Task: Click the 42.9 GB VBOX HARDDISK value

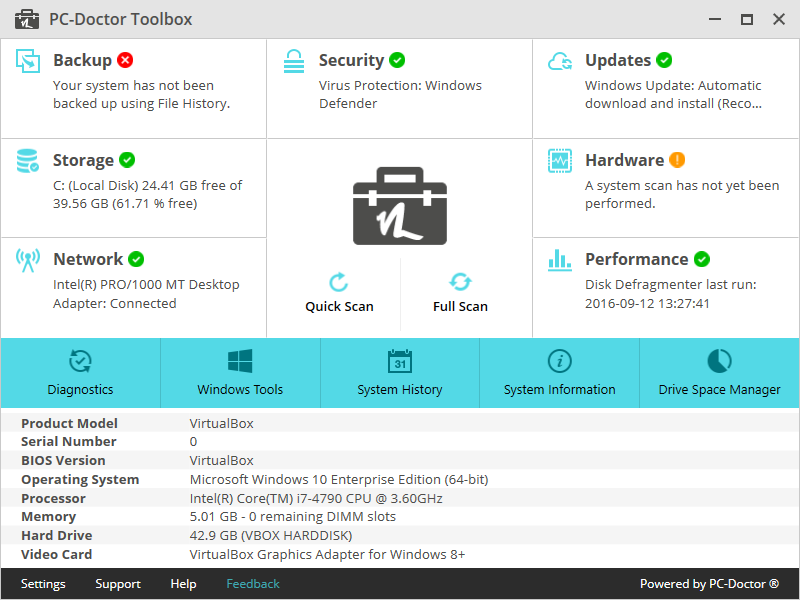Action: click(271, 536)
